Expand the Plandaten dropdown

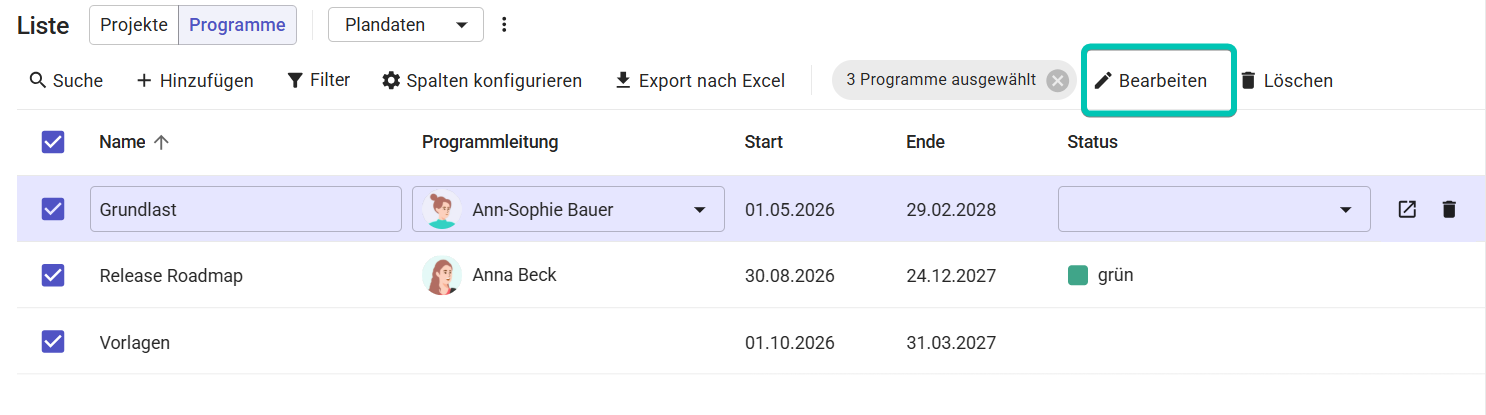[x=406, y=25]
